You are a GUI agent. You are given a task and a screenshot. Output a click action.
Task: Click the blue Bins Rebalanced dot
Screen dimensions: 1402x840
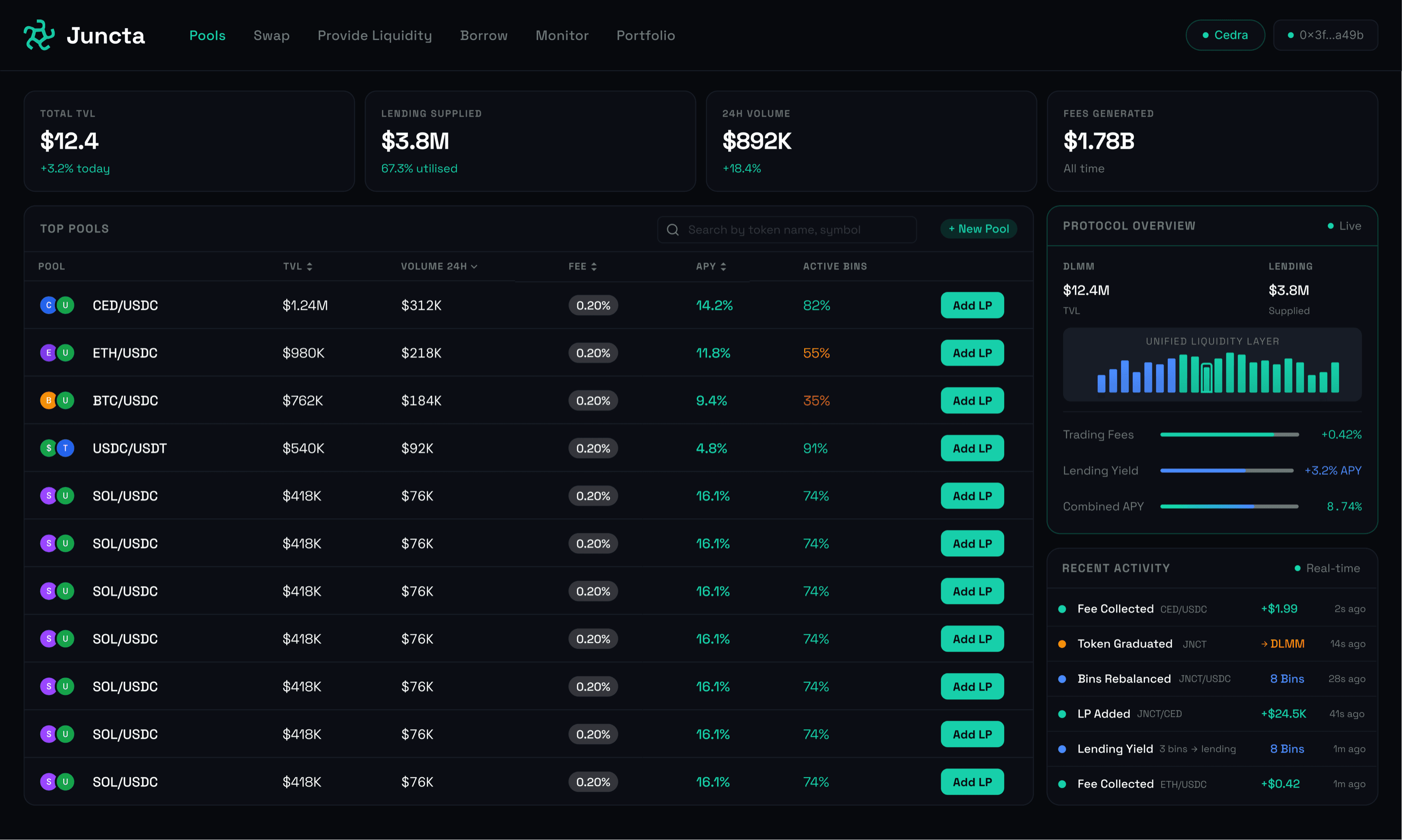tap(1062, 679)
